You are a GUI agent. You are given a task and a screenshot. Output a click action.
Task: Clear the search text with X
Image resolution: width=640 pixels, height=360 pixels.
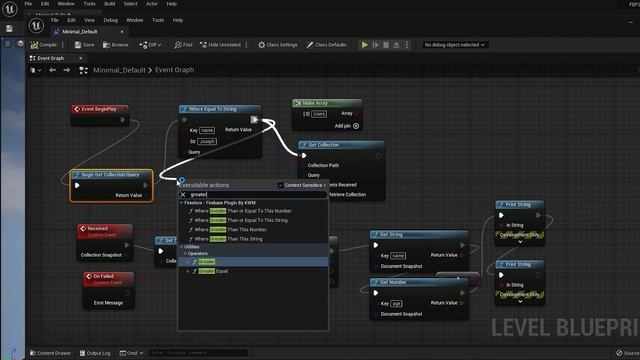183,195
